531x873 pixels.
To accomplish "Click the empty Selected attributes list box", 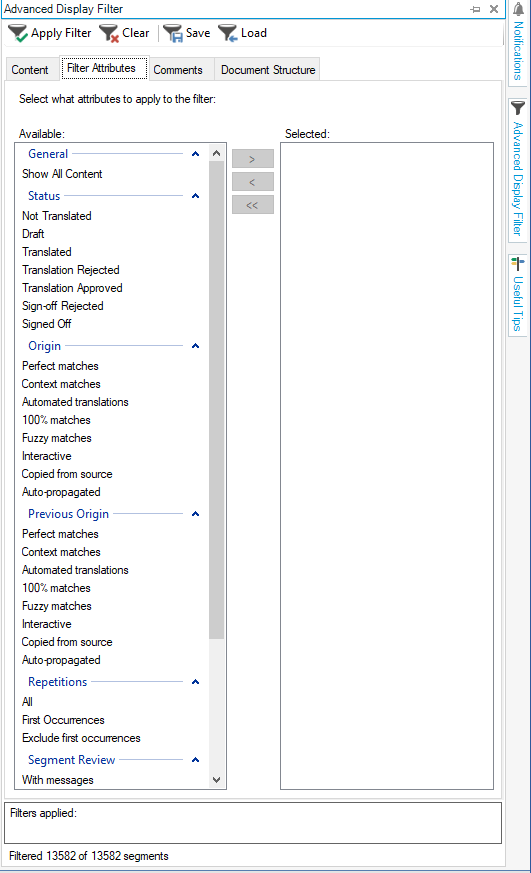I will [x=387, y=466].
